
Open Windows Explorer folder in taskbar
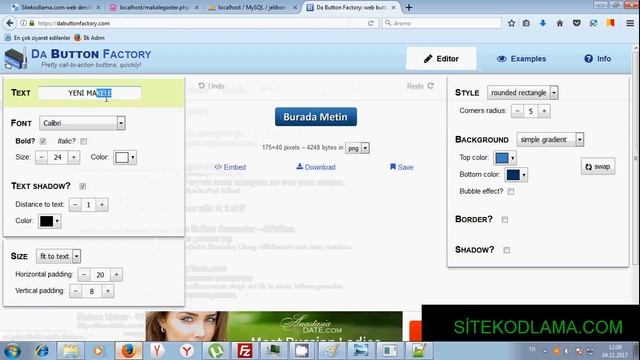click(x=70, y=351)
